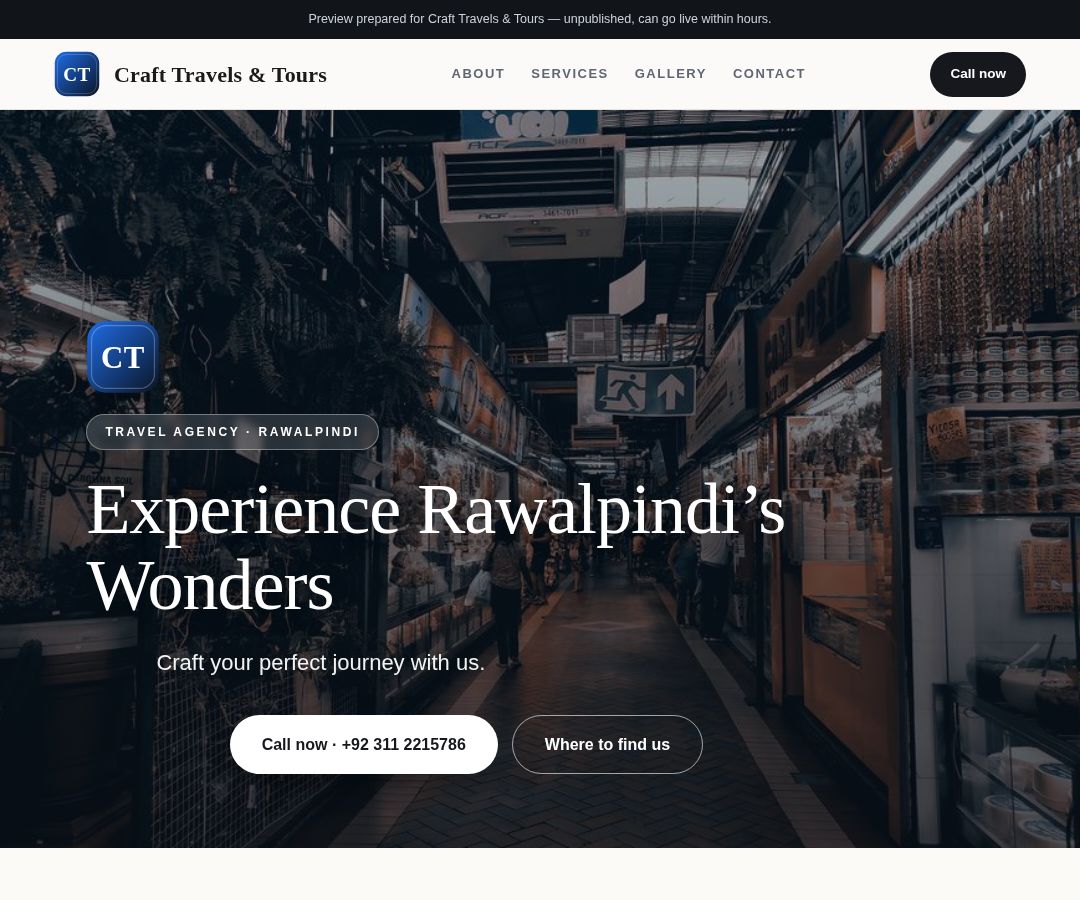The height and width of the screenshot is (900, 1080).
Task: Open the About section
Action: [x=478, y=74]
